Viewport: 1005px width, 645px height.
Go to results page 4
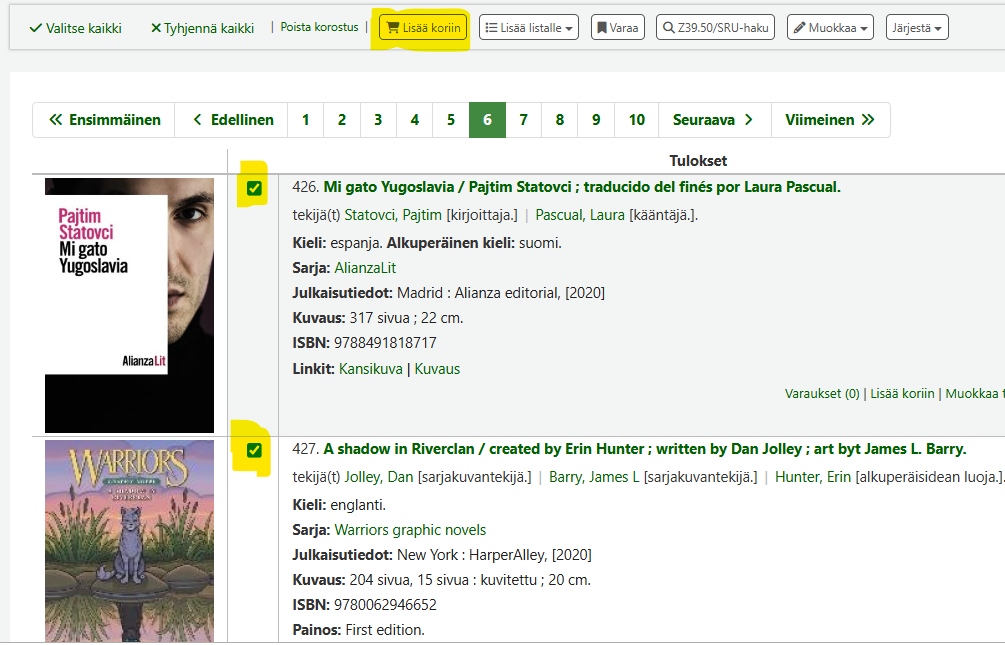coord(415,120)
